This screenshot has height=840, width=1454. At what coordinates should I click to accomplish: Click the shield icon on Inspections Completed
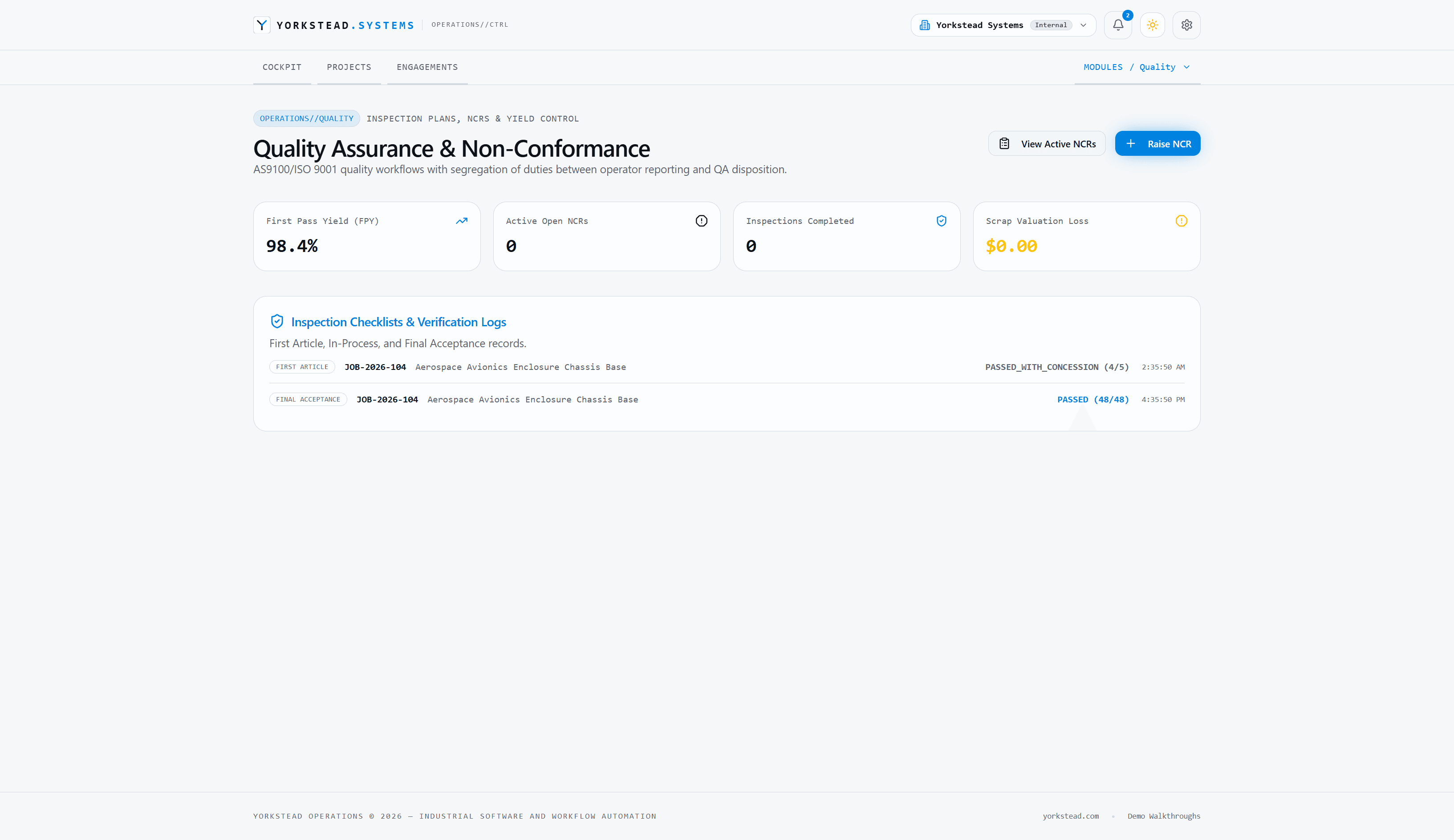[x=941, y=221]
